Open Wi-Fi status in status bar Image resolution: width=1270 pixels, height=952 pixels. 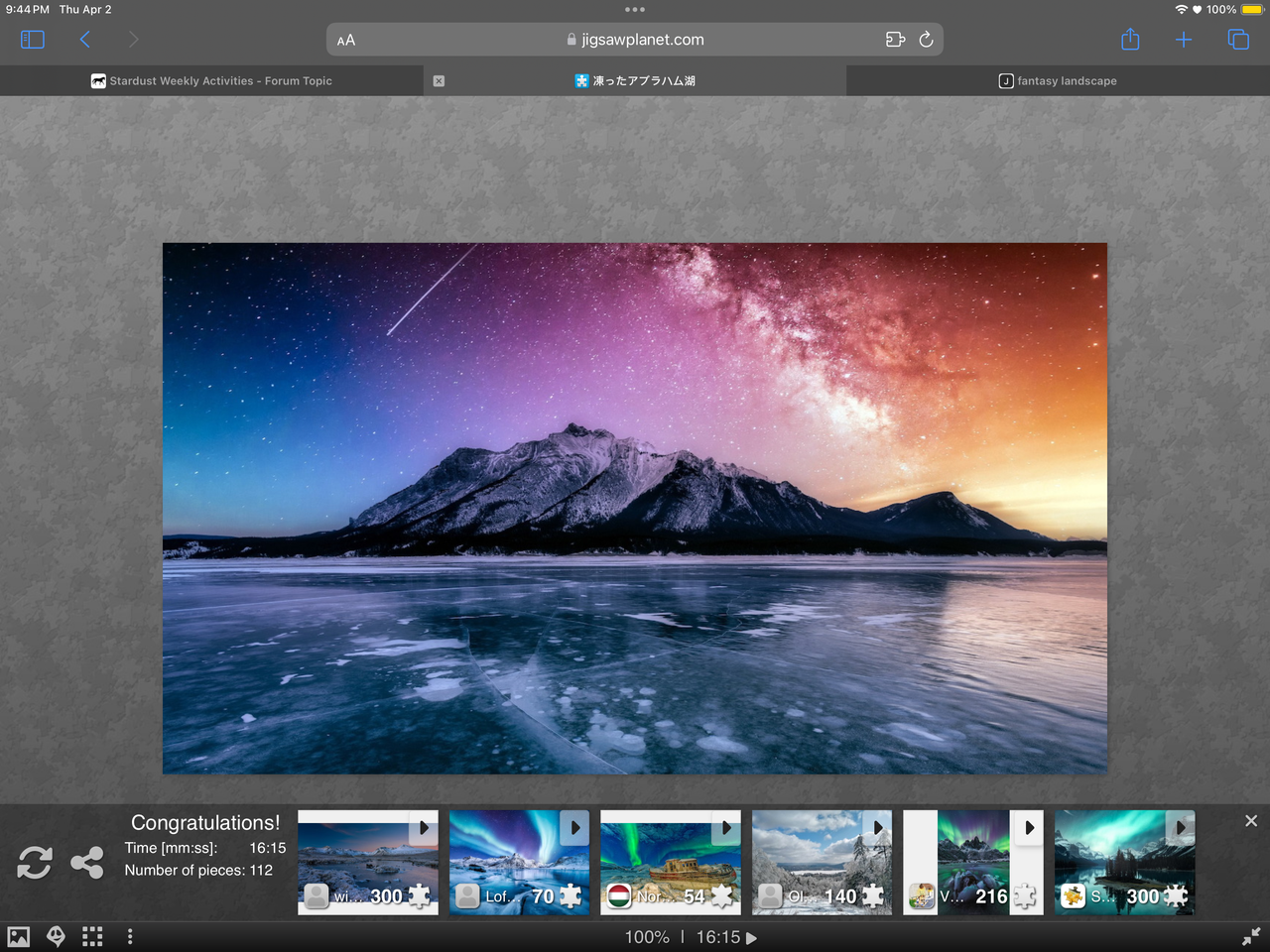click(x=1181, y=10)
